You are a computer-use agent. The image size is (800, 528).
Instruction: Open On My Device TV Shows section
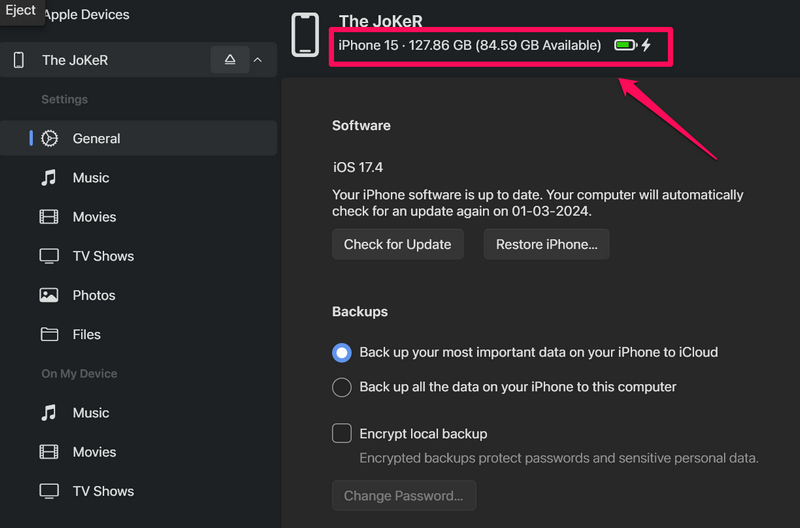tap(102, 491)
